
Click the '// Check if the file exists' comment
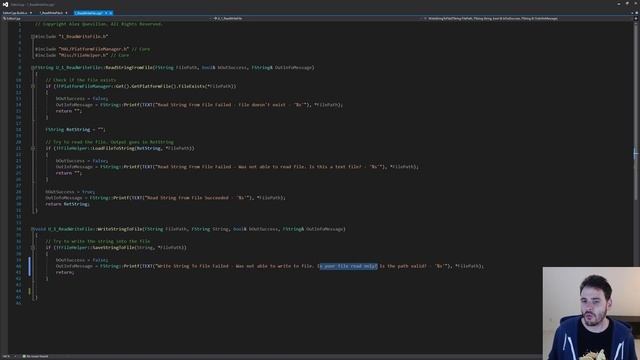[81, 80]
